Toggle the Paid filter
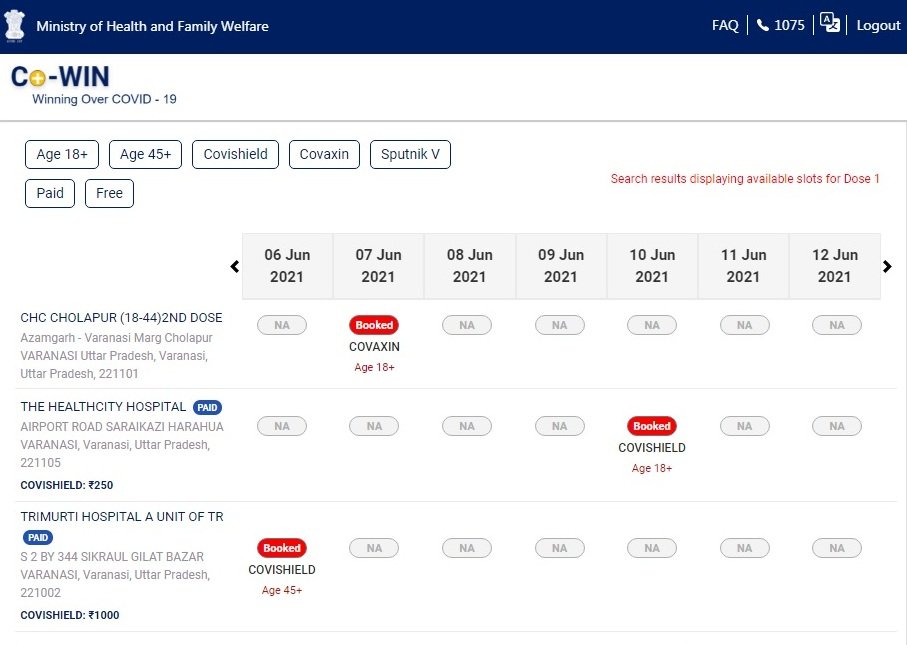This screenshot has height=645, width=907. [x=50, y=193]
